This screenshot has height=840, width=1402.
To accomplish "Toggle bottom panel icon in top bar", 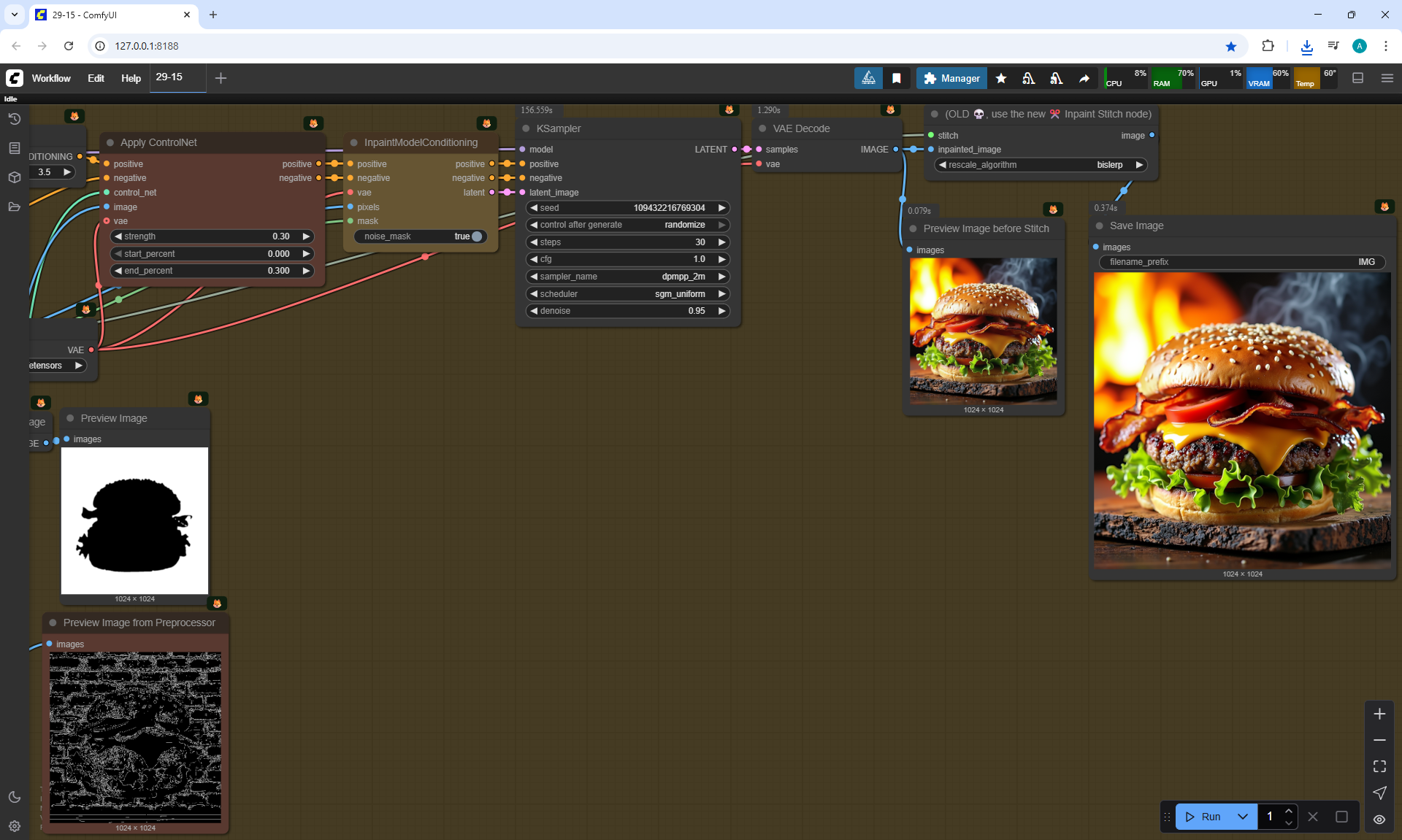I will pyautogui.click(x=1358, y=78).
